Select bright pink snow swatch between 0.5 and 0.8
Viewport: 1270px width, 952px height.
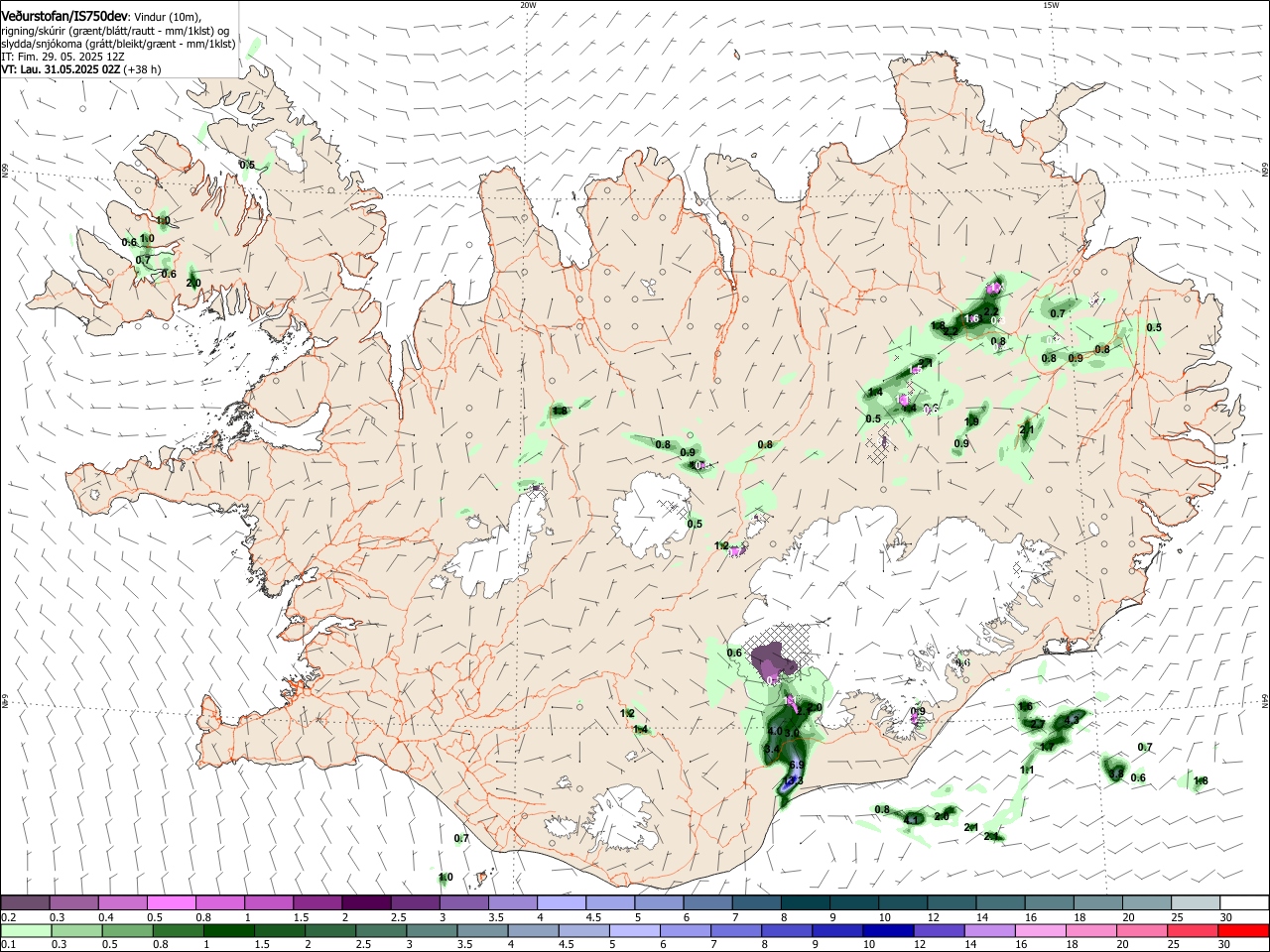tap(171, 902)
